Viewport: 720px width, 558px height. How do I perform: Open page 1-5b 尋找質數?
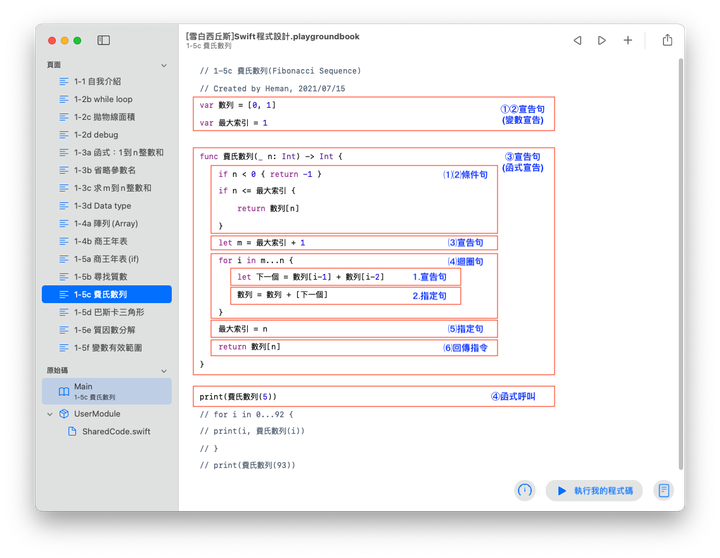pyautogui.click(x=107, y=276)
